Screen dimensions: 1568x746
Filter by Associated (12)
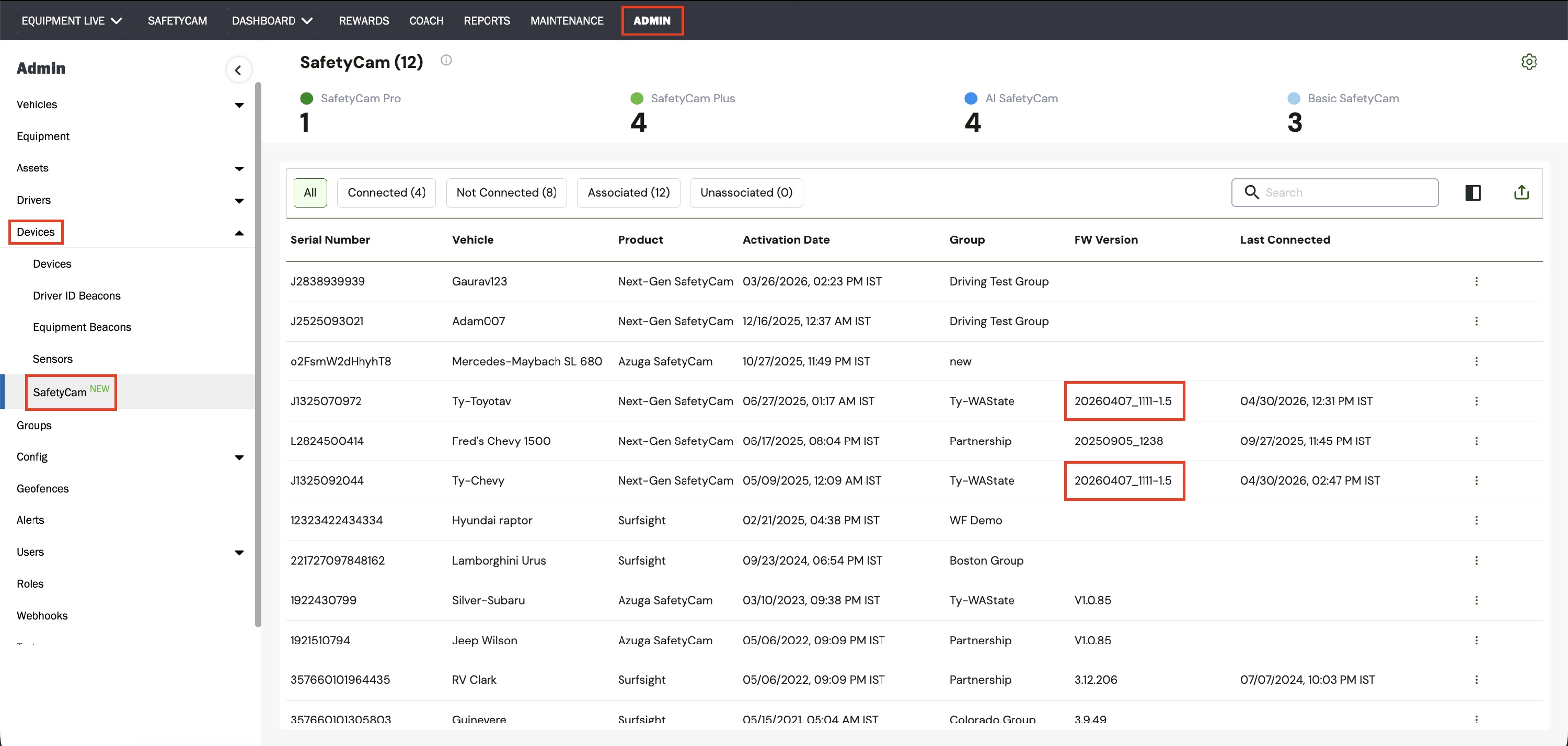629,193
